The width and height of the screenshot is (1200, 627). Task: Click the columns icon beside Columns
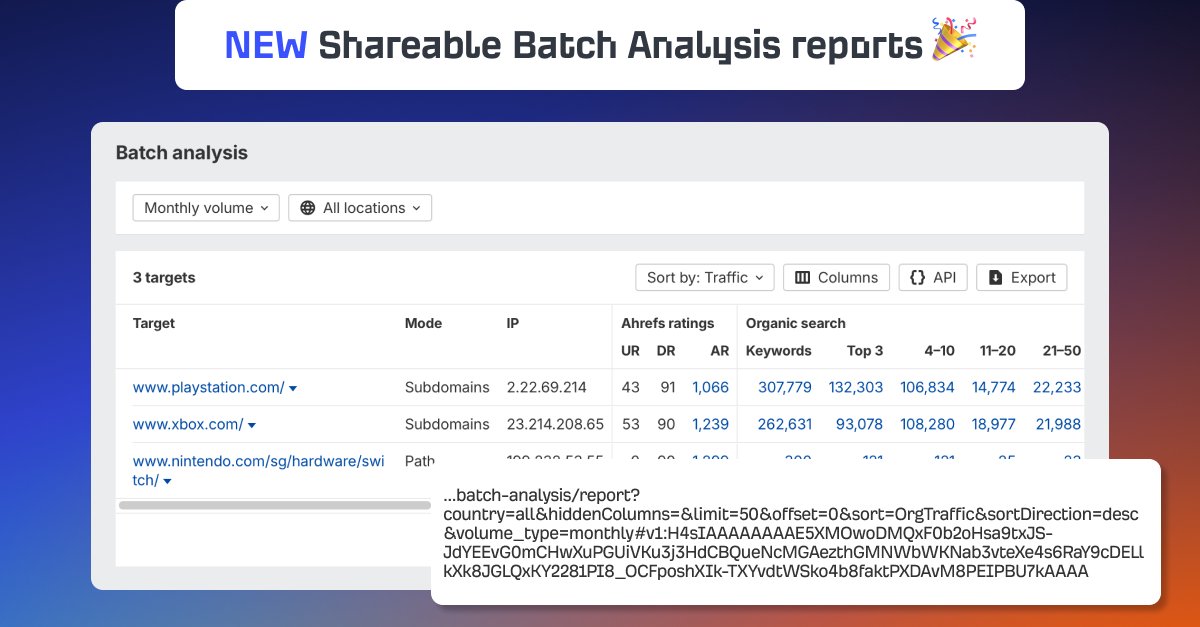[x=802, y=277]
